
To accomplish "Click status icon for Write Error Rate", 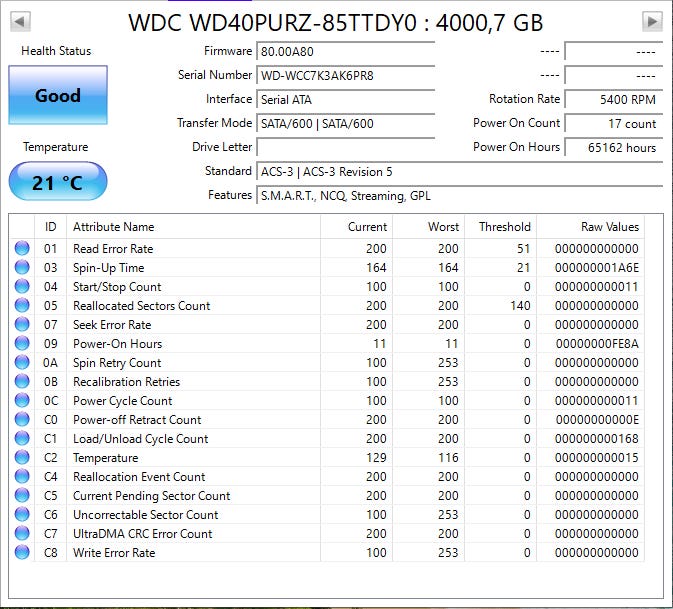I will (22, 552).
